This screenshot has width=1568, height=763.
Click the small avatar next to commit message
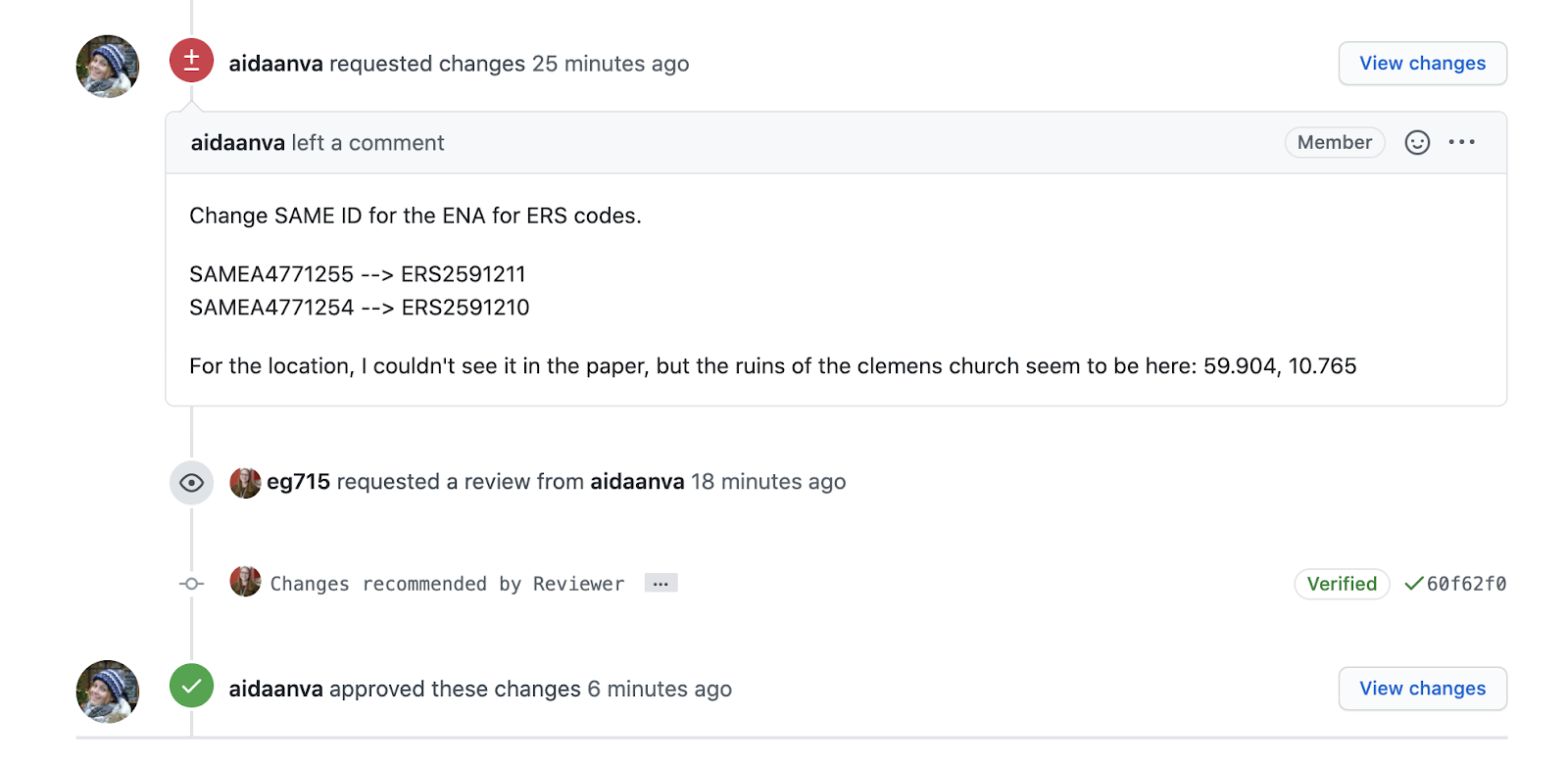click(x=245, y=582)
